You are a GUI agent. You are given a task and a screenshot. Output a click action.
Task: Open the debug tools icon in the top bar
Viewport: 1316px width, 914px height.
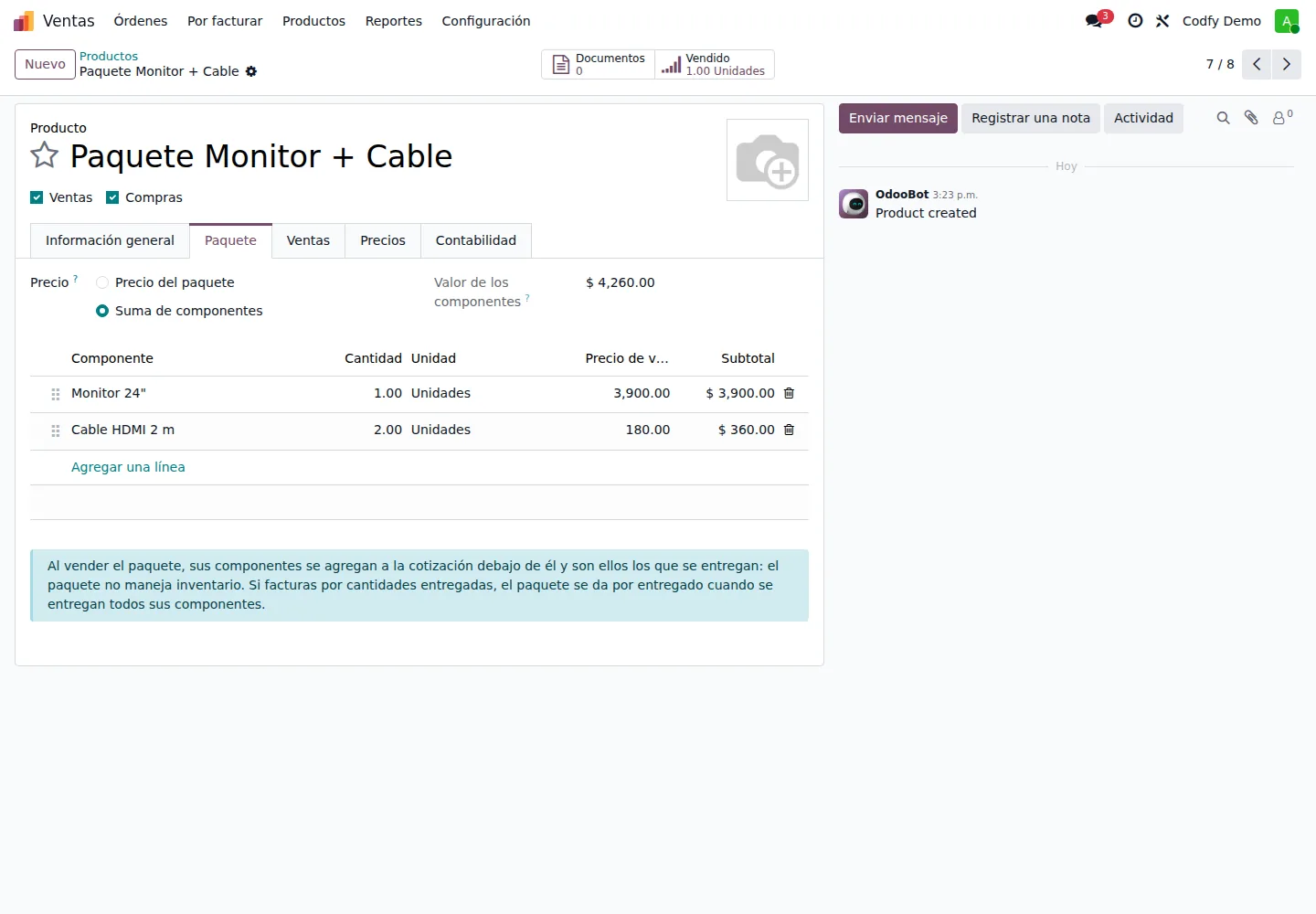pos(1162,21)
